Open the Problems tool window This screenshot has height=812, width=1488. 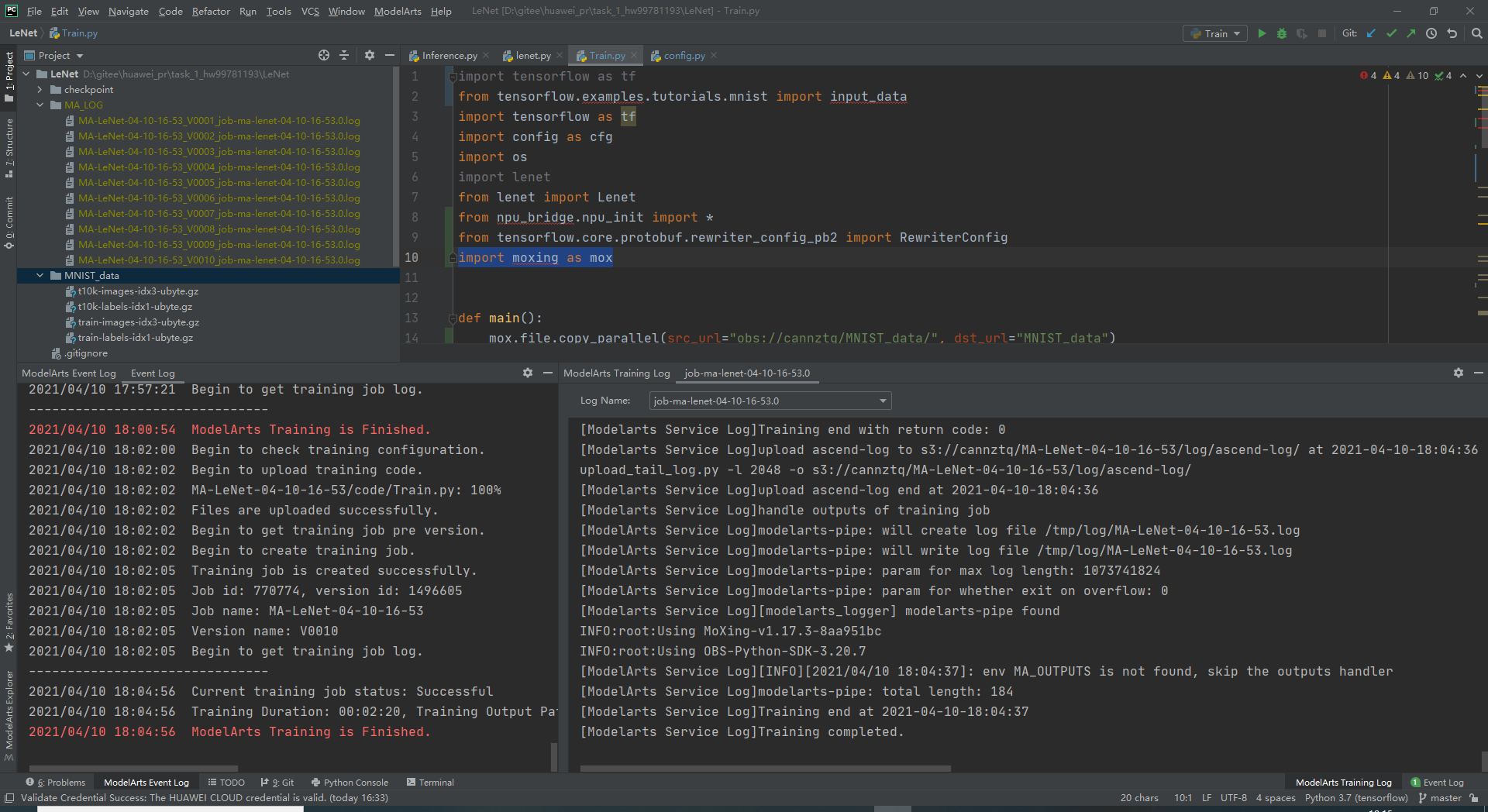click(x=55, y=782)
